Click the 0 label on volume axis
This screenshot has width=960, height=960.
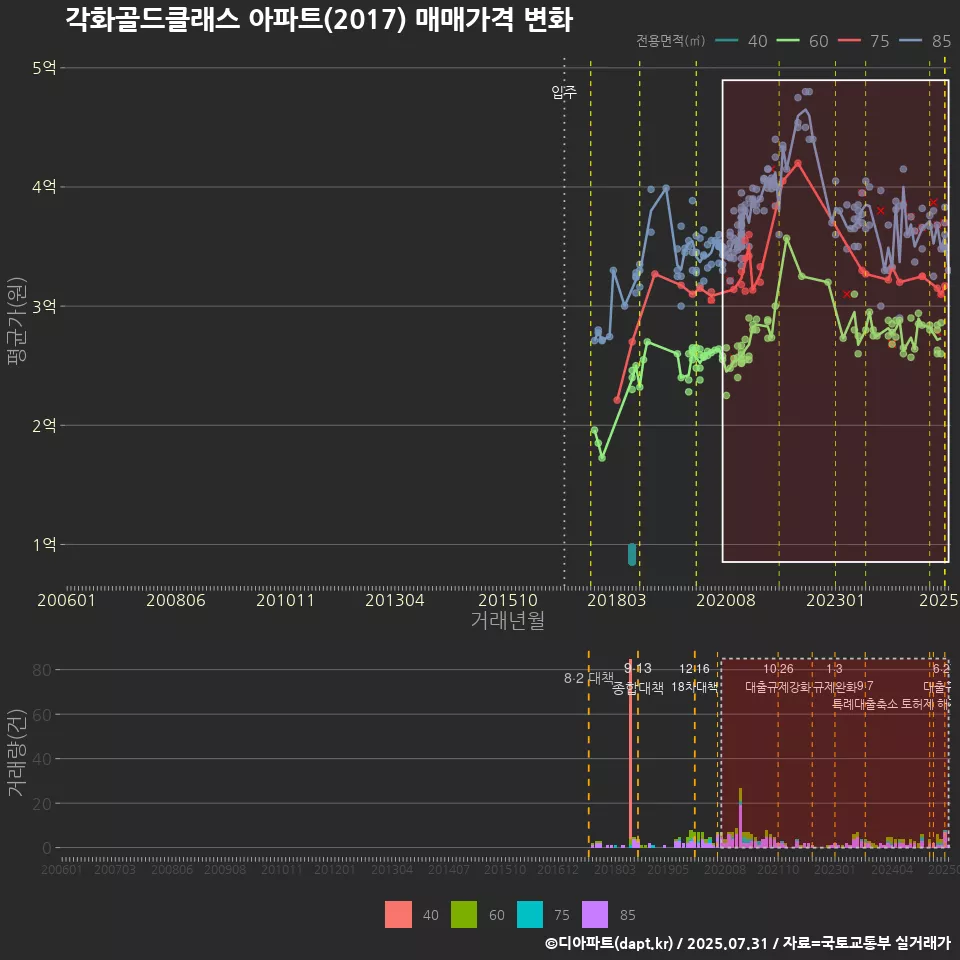coord(47,848)
